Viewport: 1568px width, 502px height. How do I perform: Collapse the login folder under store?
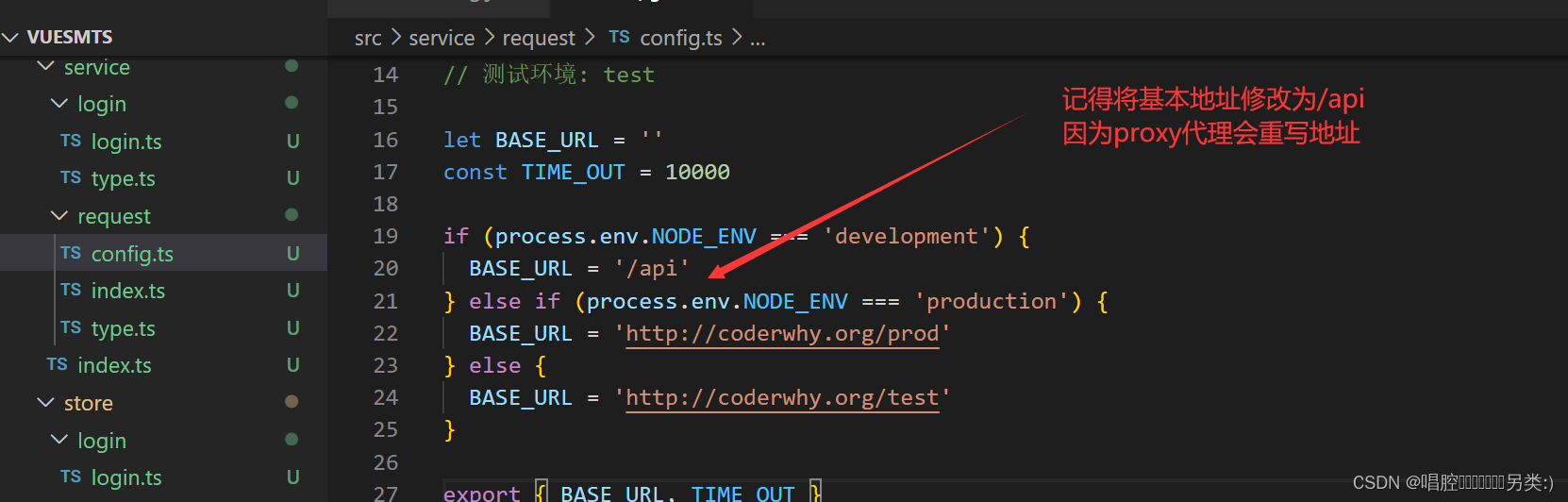pyautogui.click(x=59, y=440)
